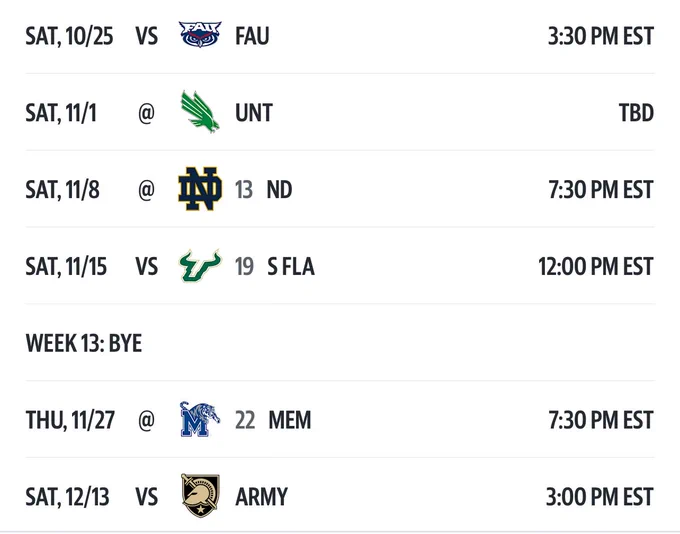Click the Memphis Tigers logo
Screen dimensions: 680x534
click(x=200, y=419)
